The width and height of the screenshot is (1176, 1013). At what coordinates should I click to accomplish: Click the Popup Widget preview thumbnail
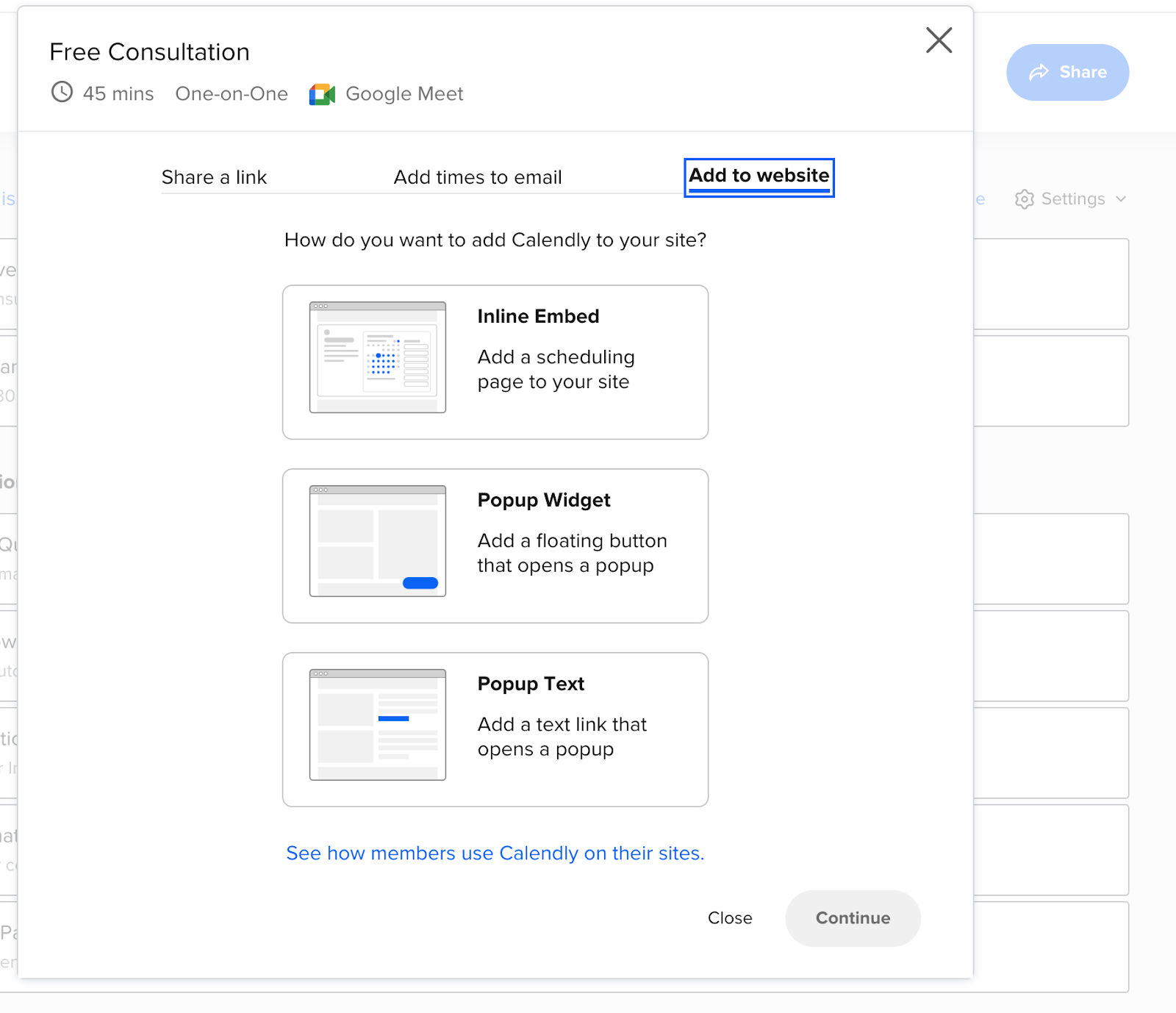click(x=378, y=541)
